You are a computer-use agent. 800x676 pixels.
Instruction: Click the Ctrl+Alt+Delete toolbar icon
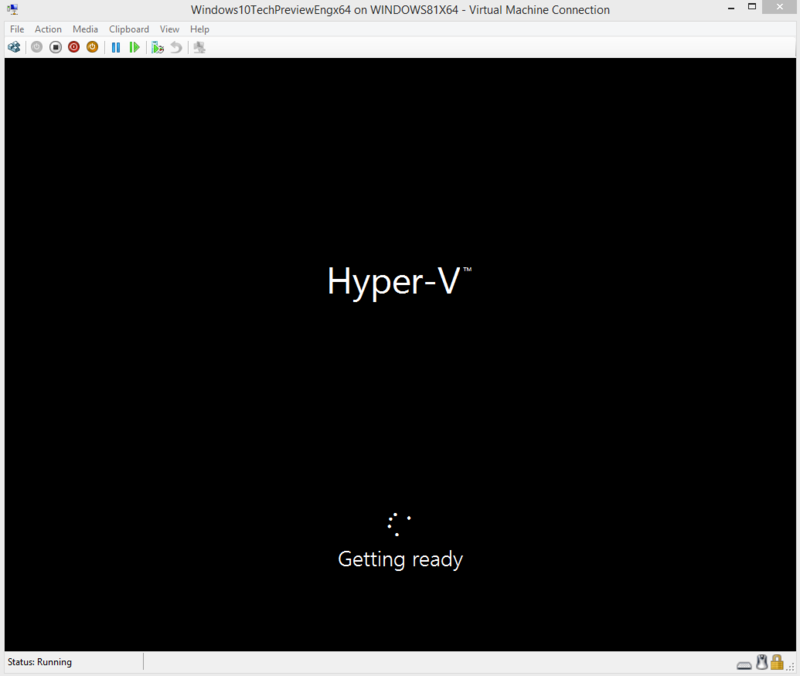[14, 47]
